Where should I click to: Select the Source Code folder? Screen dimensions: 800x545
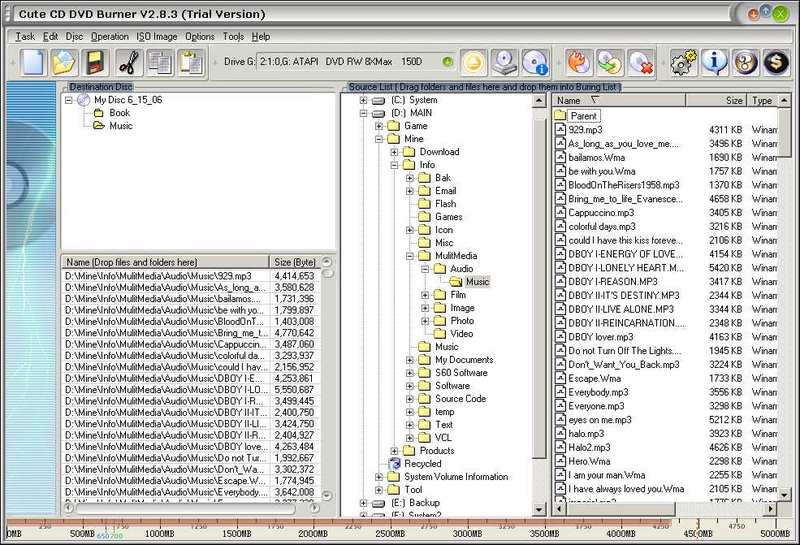click(x=453, y=399)
